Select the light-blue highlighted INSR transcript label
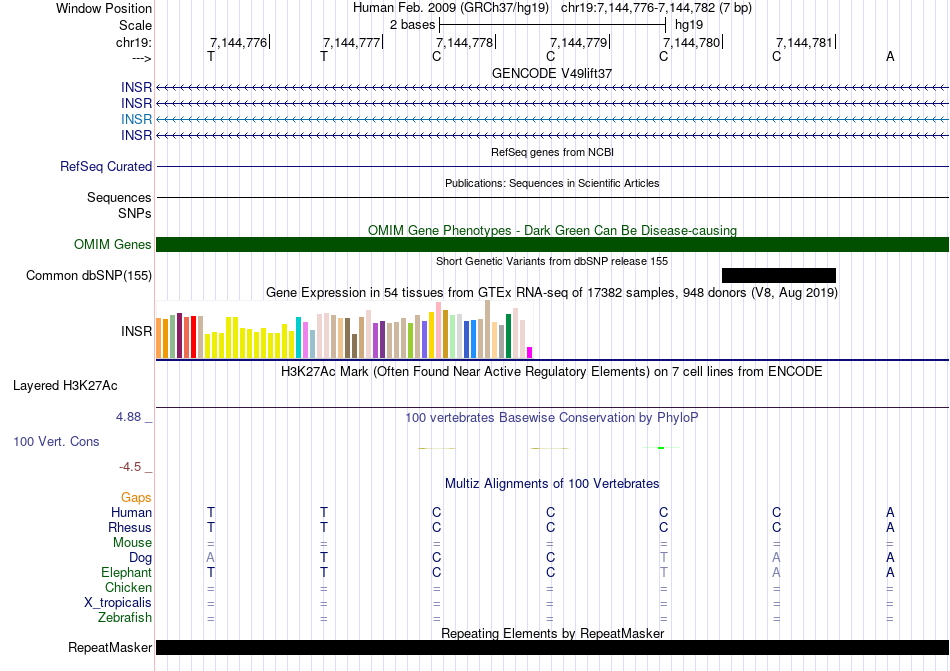Image resolution: width=950 pixels, height=671 pixels. 136,119
